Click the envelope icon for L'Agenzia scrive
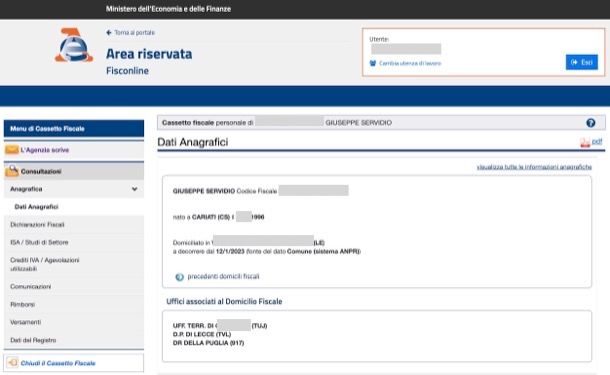Image resolution: width=610 pixels, height=375 pixels. [12, 149]
